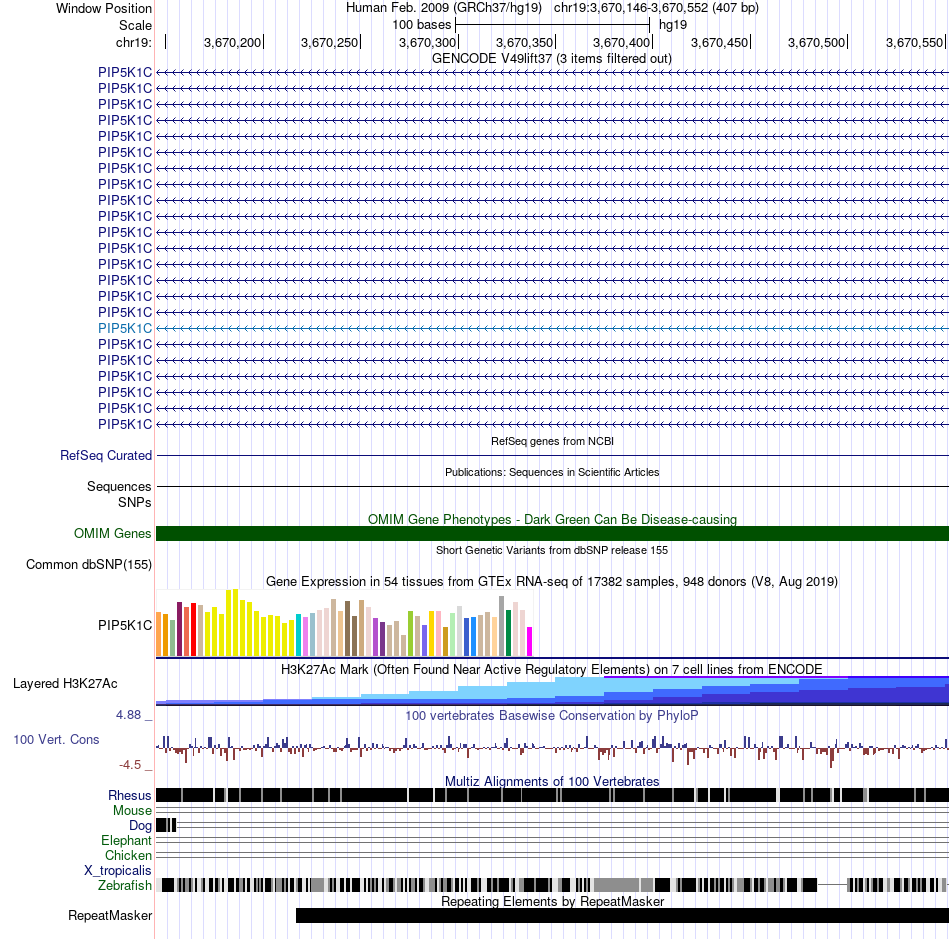Select the Scale label on the ruler

[135, 25]
